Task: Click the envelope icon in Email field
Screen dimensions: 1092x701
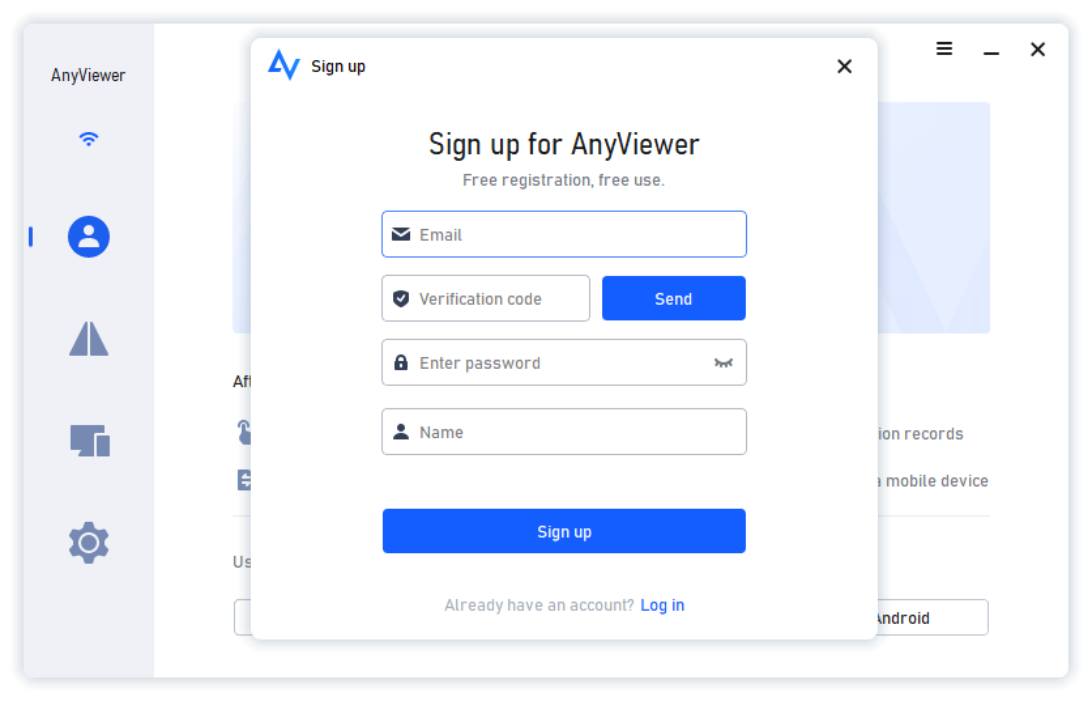Action: click(400, 234)
